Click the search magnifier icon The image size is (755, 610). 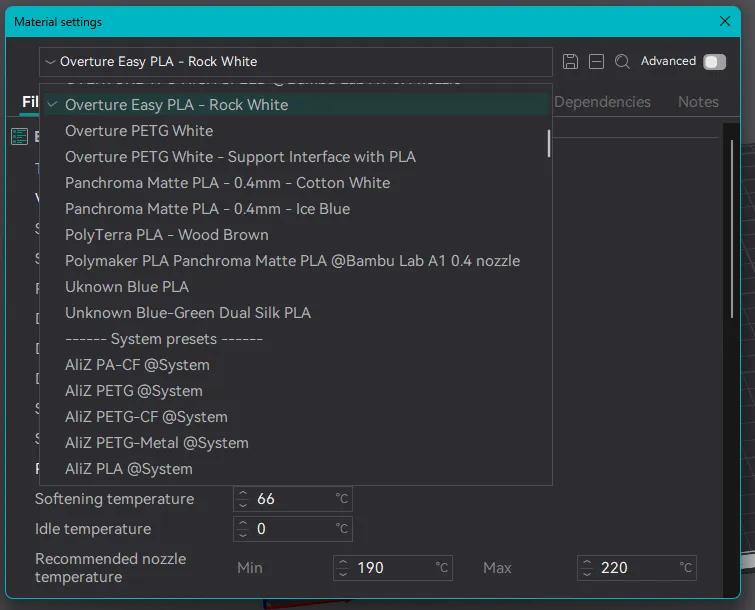(x=622, y=62)
